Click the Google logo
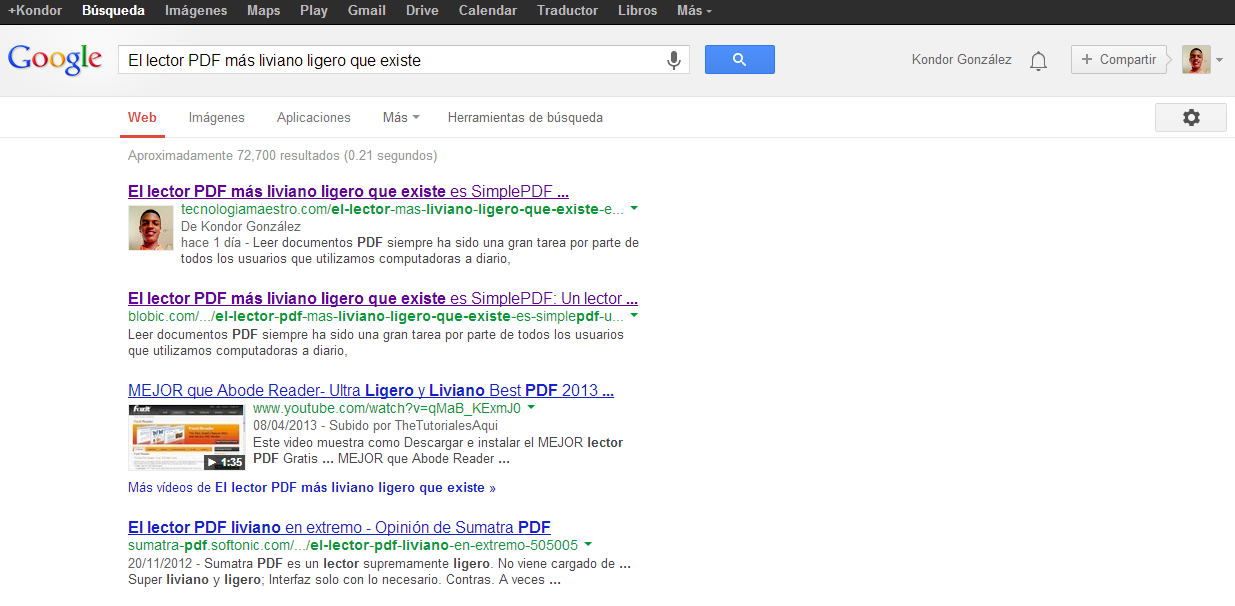1235x606 pixels. pyautogui.click(x=55, y=59)
